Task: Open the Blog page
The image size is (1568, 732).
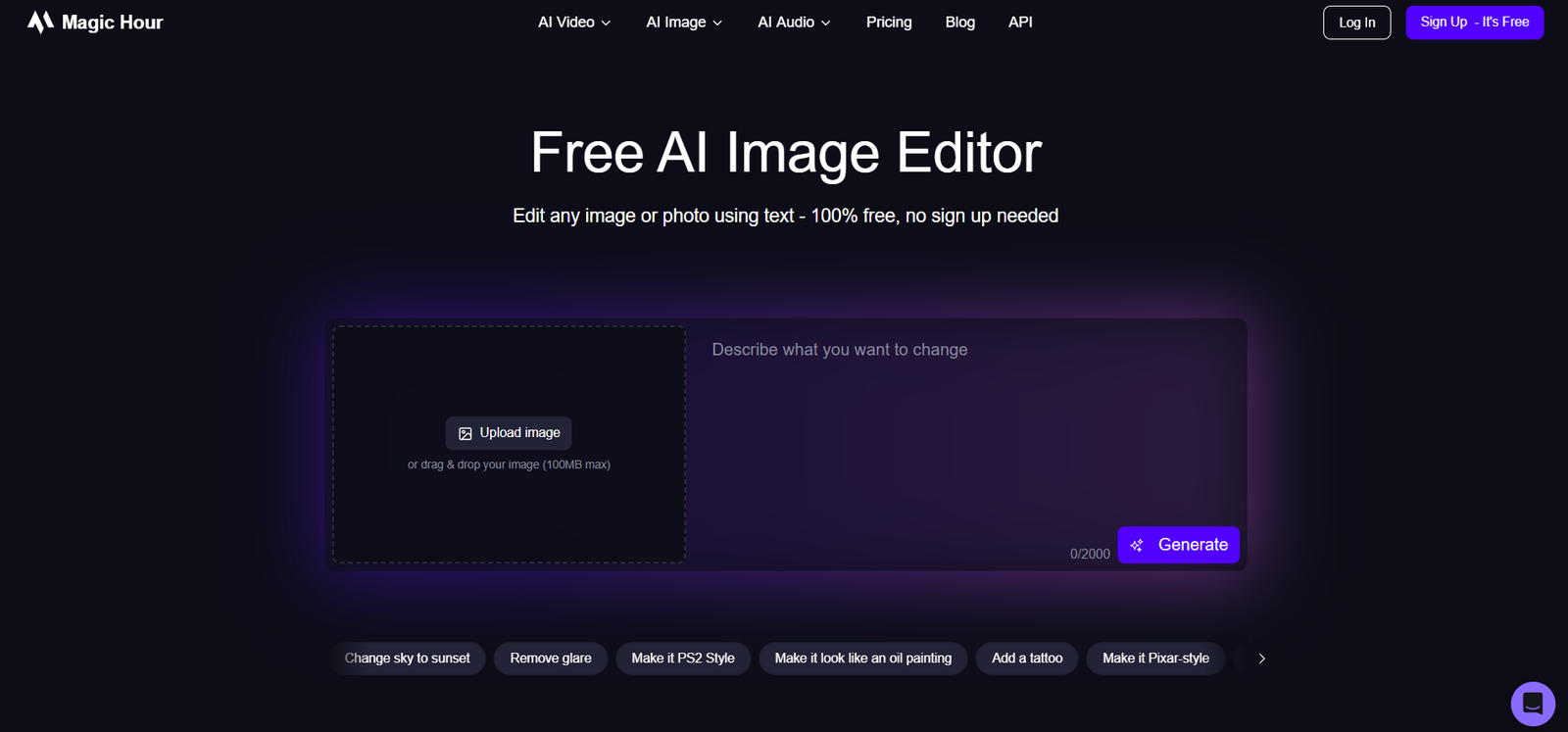Action: [959, 23]
